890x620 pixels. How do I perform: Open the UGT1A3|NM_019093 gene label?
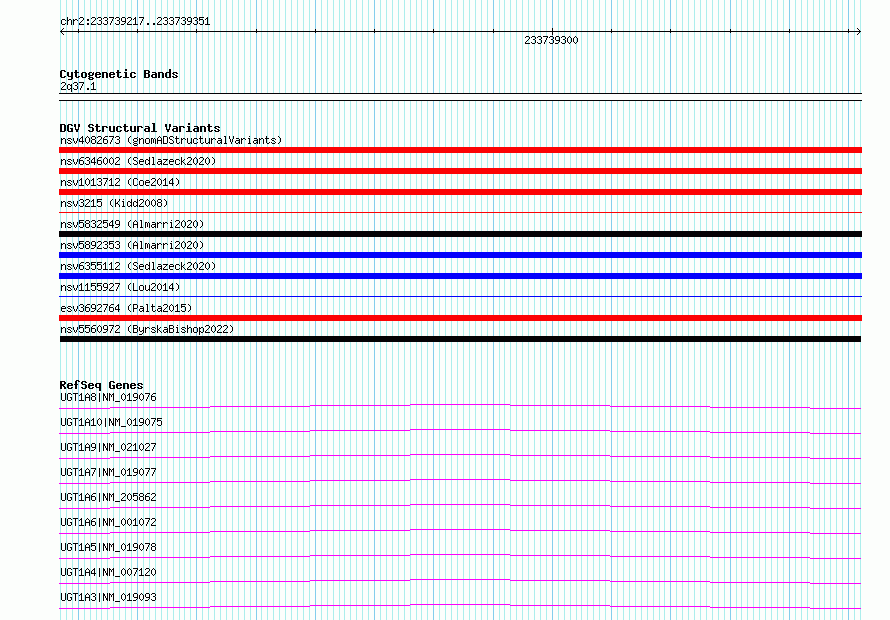tap(108, 597)
